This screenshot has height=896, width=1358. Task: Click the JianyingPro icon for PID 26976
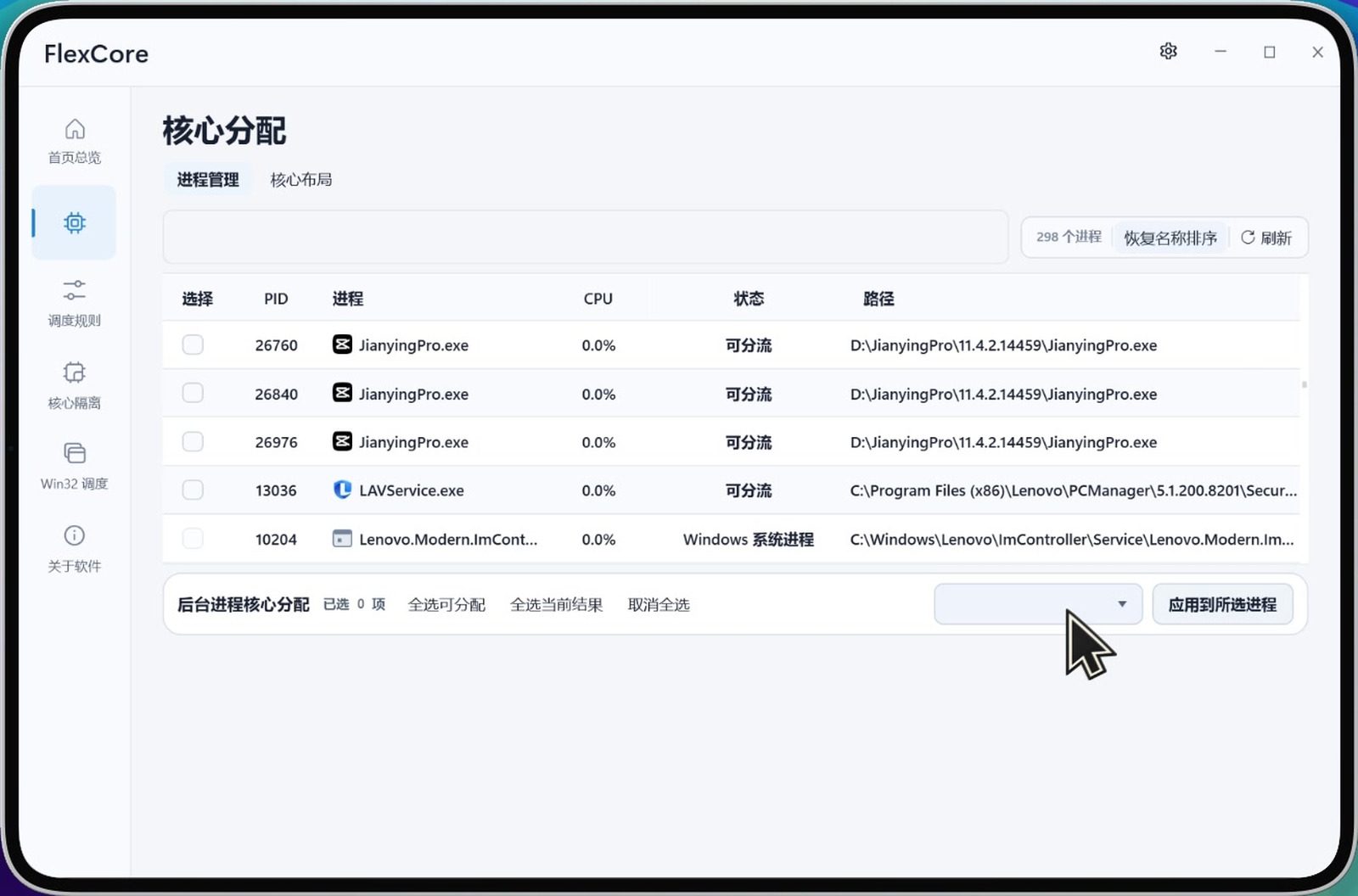(342, 441)
